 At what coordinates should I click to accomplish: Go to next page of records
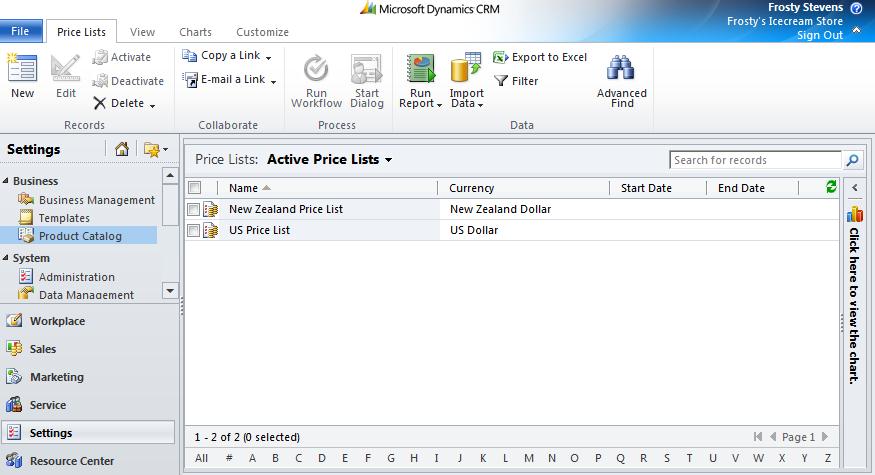pyautogui.click(x=825, y=436)
